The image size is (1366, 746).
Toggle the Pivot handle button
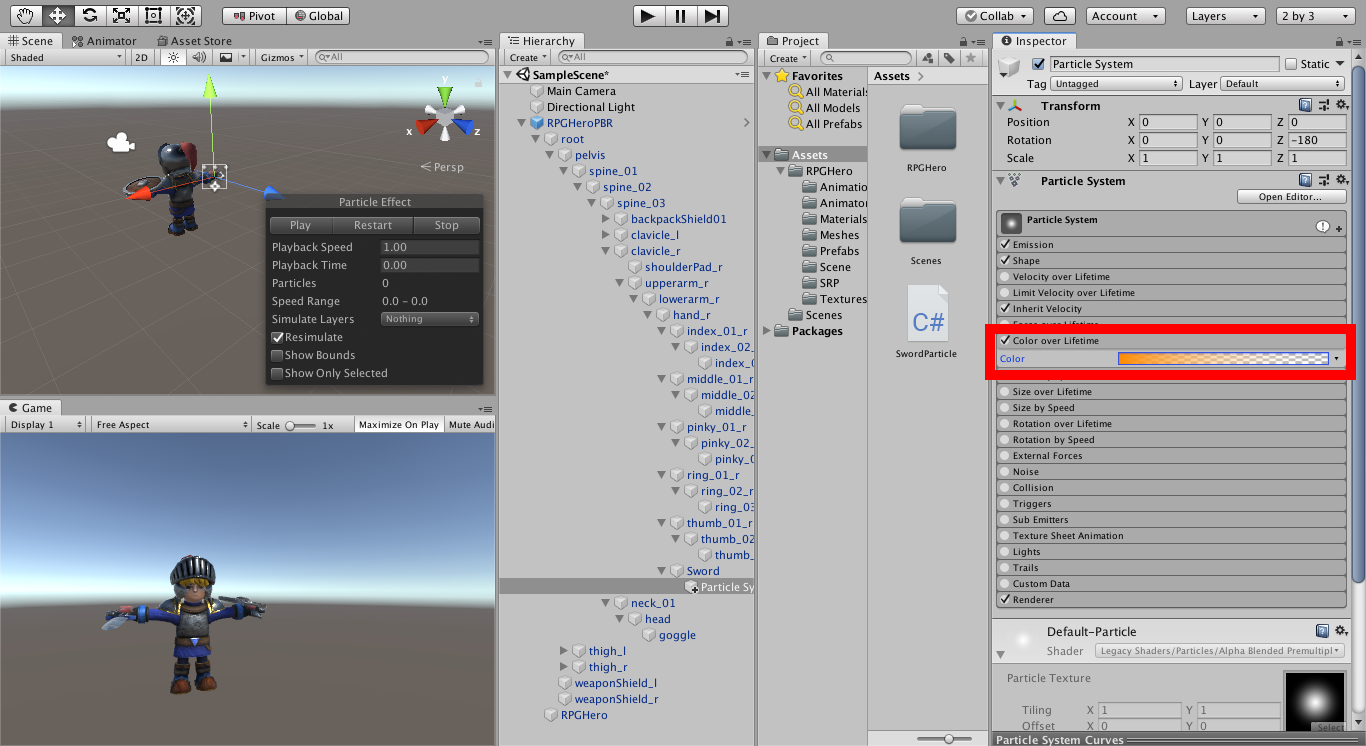point(254,16)
